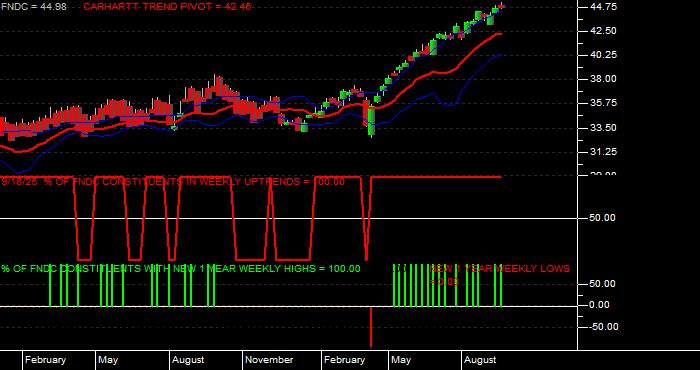Click the 35.75 price axis value
This screenshot has height=370, width=700.
tap(604, 103)
